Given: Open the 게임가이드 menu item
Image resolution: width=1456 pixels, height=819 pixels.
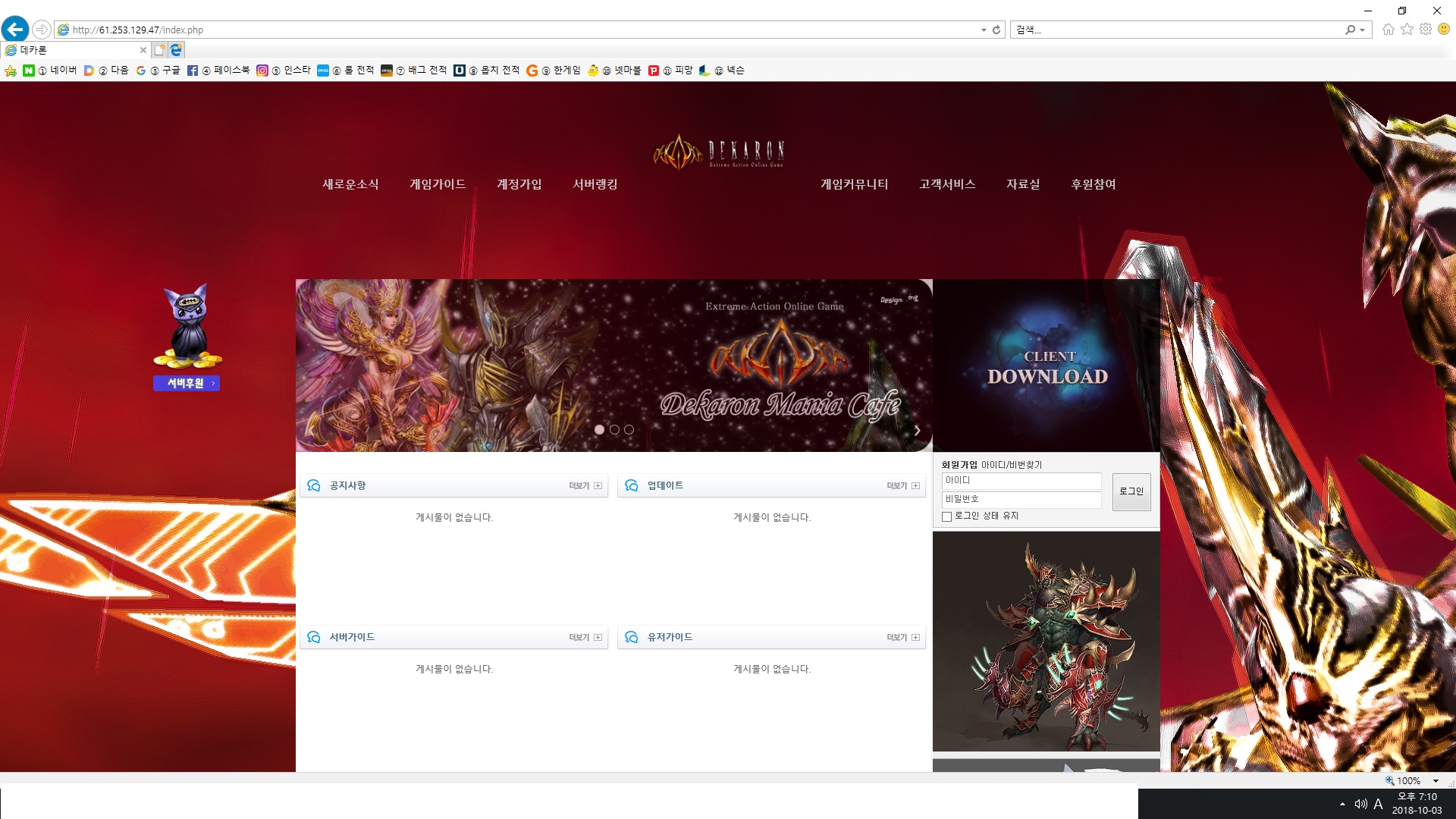Looking at the screenshot, I should (438, 184).
